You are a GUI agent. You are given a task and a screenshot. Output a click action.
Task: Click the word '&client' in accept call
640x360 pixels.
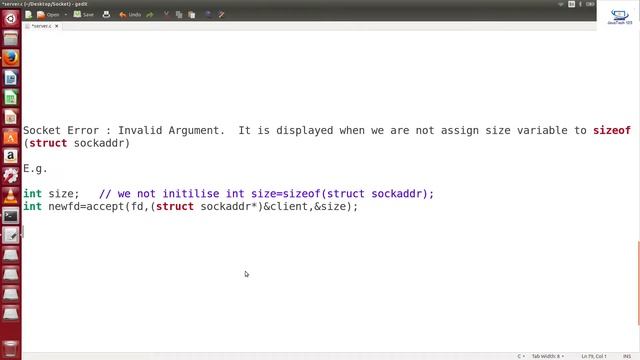pos(286,207)
